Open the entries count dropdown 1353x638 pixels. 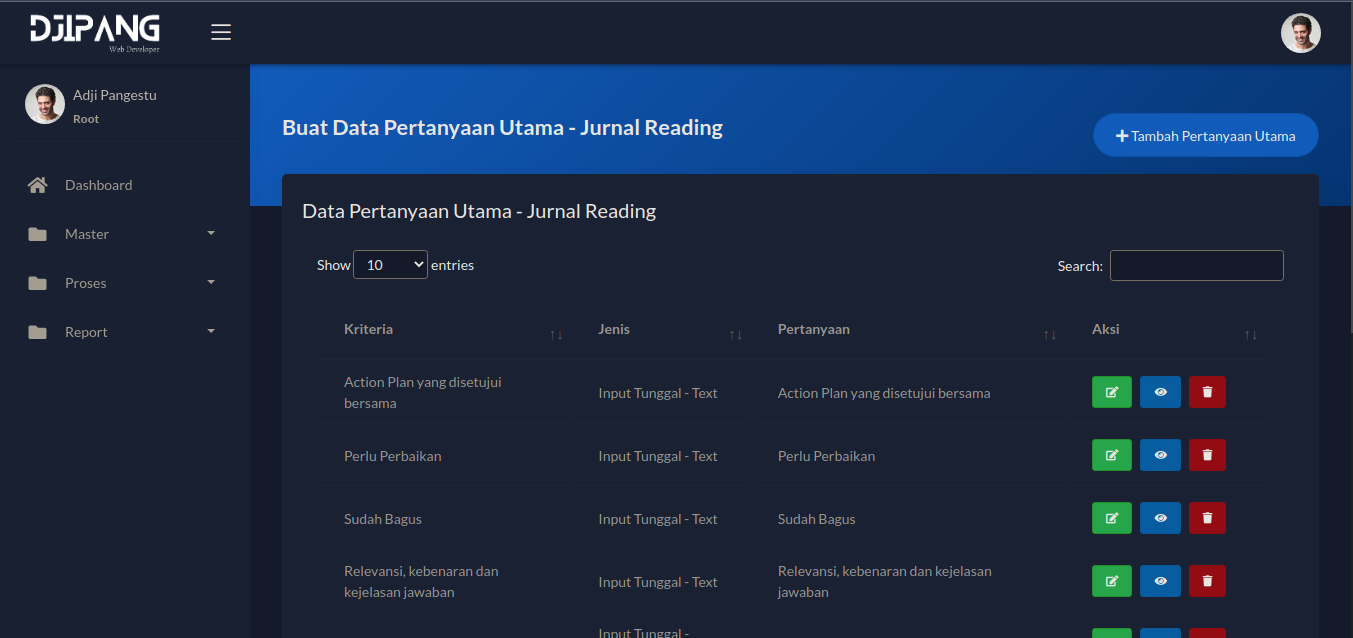tap(390, 265)
